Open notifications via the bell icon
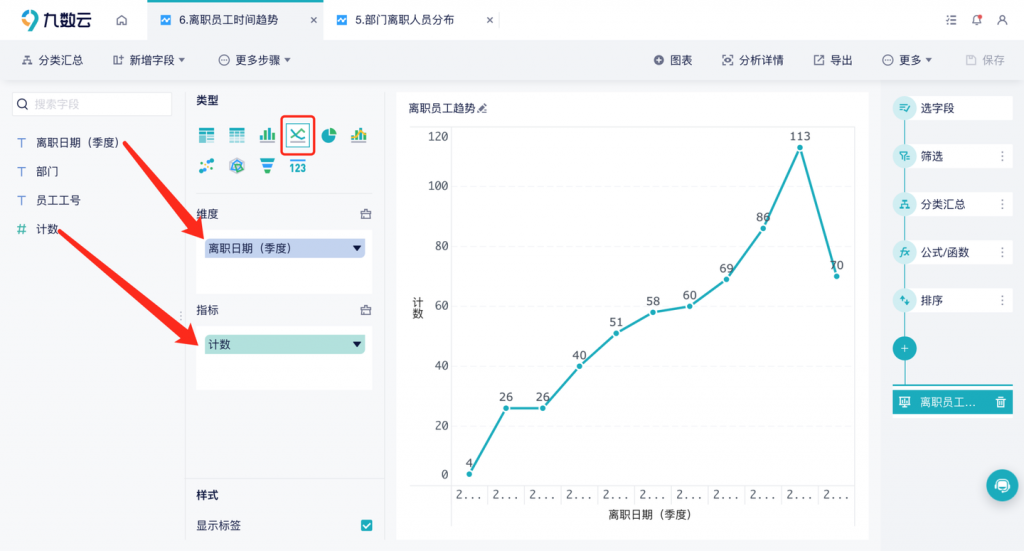 click(x=977, y=20)
